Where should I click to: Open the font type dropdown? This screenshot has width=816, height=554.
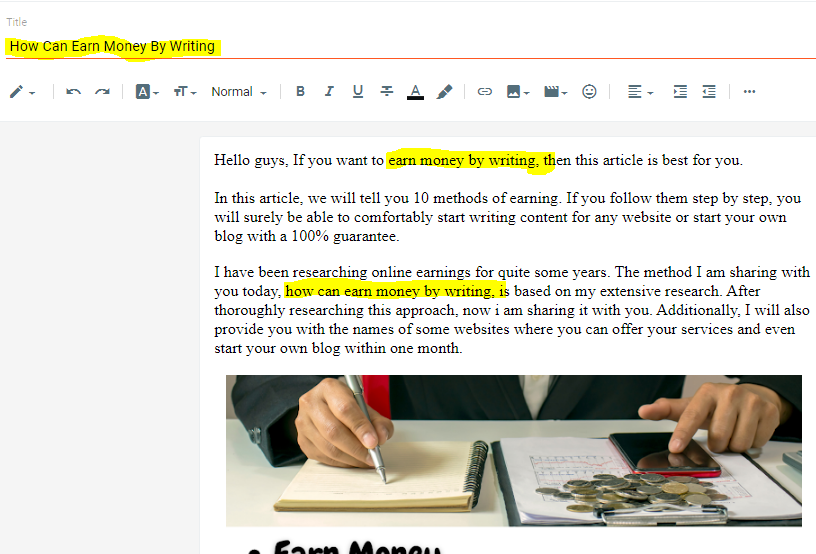click(147, 92)
